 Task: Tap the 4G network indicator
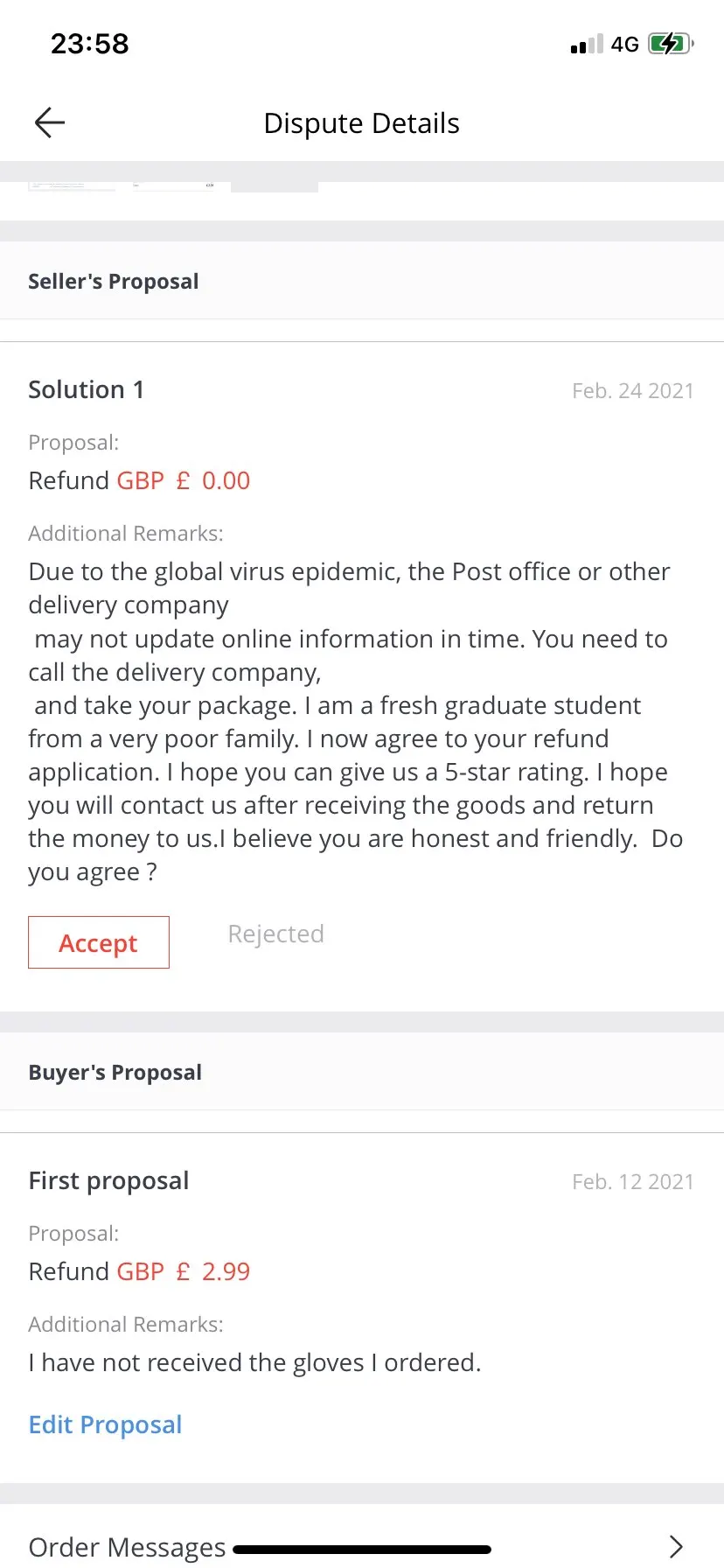pyautogui.click(x=625, y=45)
